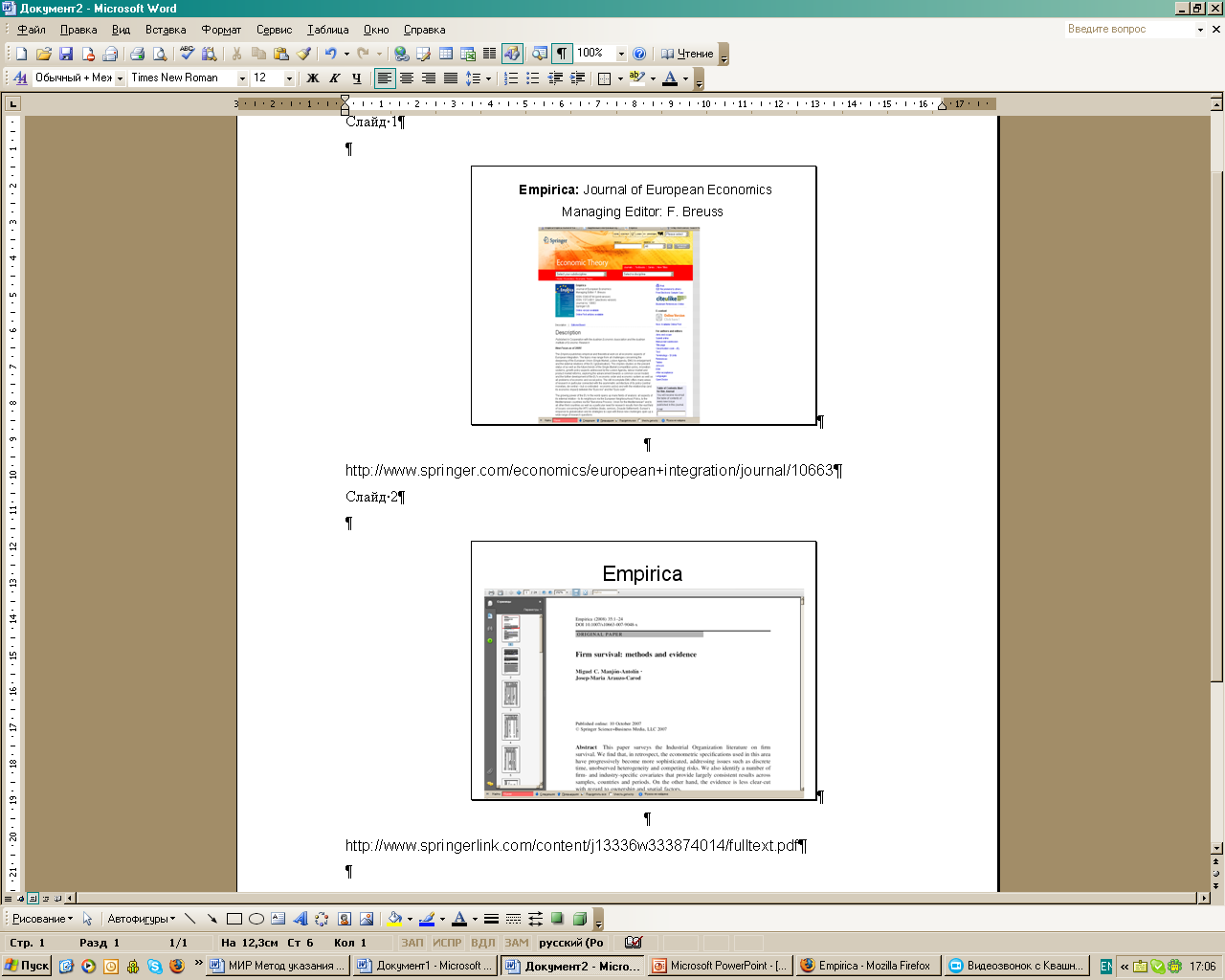Open the Таблица menu
Viewport: 1225px width, 980px height.
coord(328,30)
